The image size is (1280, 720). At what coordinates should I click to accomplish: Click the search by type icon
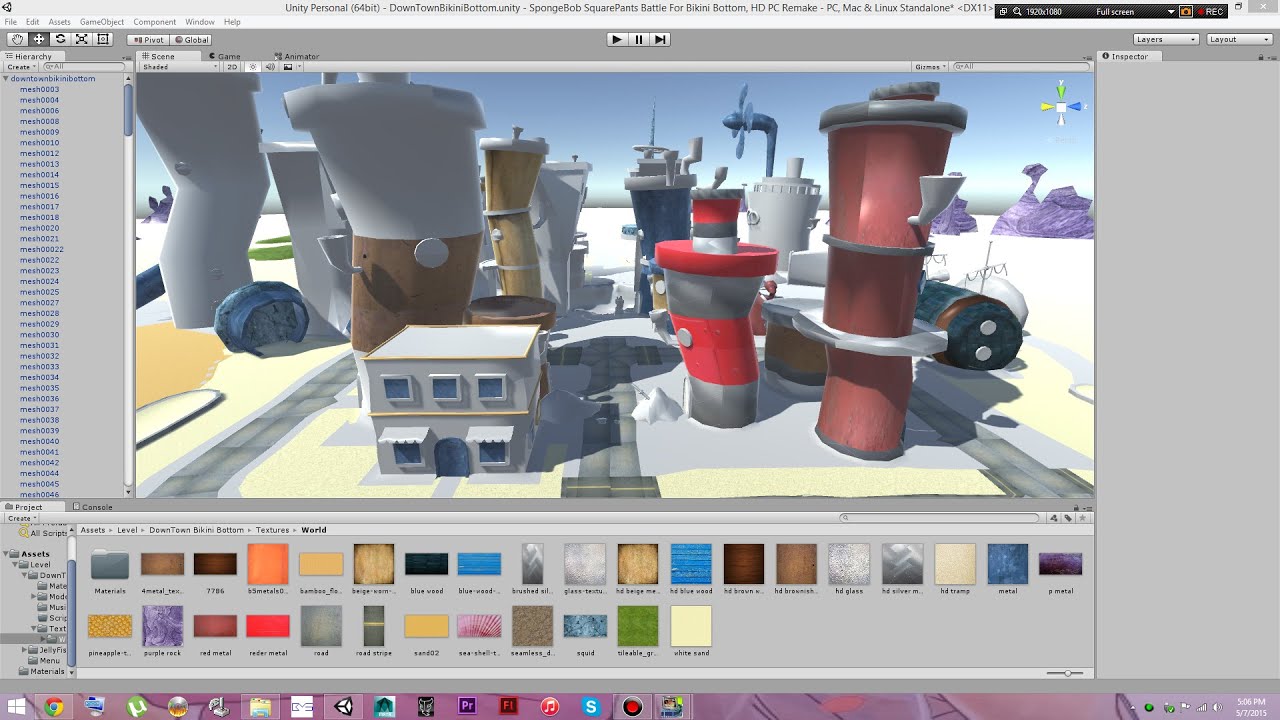(x=1054, y=518)
